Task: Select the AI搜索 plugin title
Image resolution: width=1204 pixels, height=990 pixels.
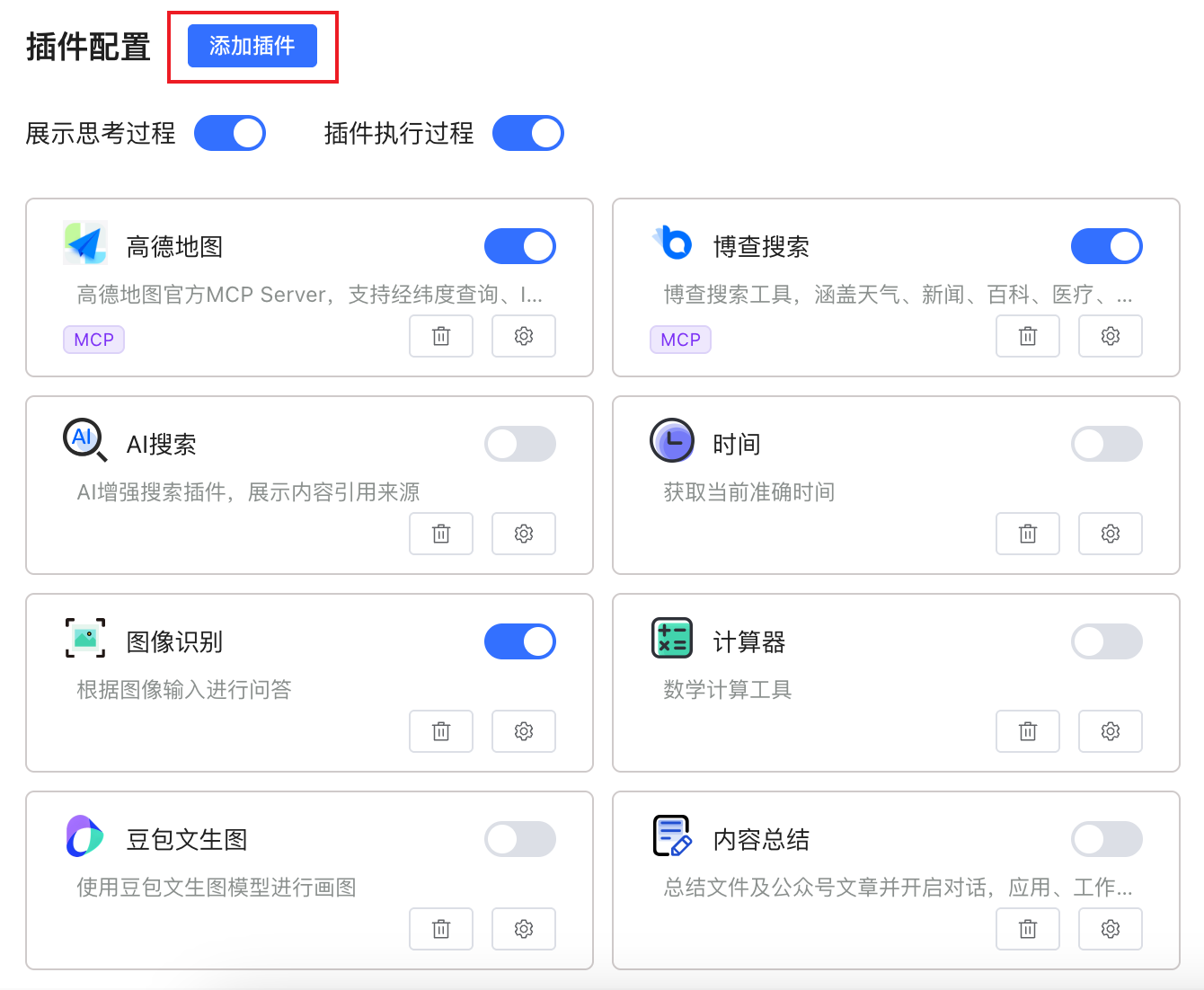Action: point(161,445)
